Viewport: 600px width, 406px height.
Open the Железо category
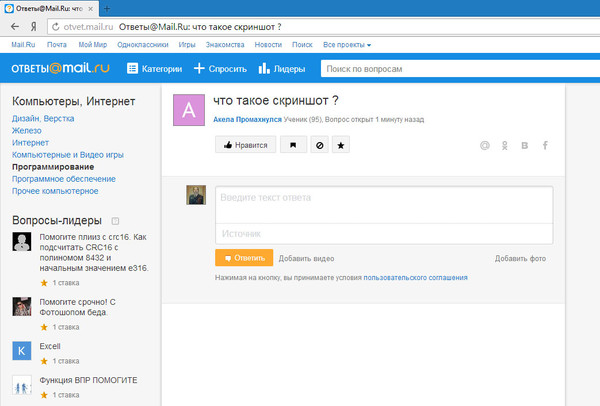point(26,130)
